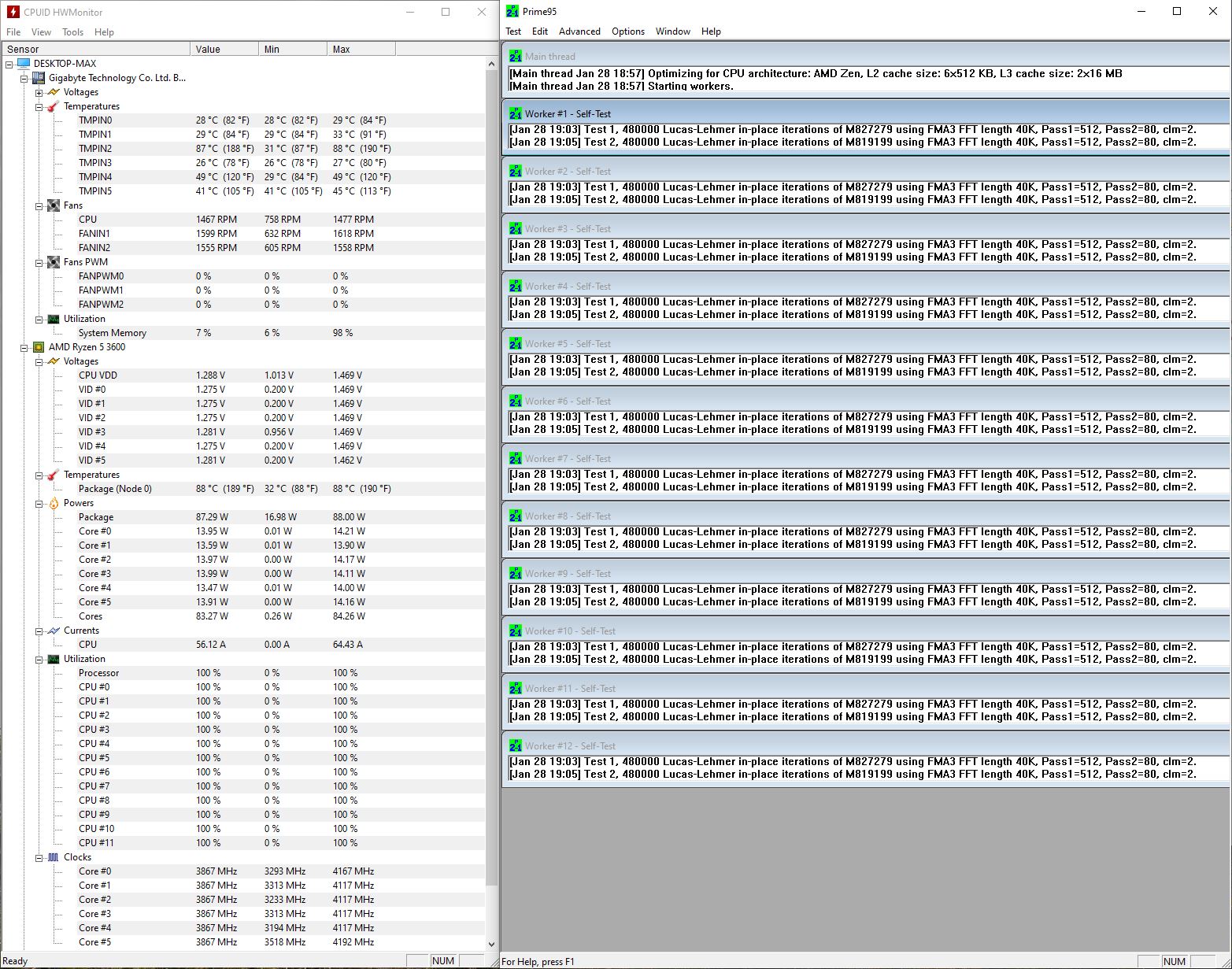Click the Main thread window icon
Image resolution: width=1232 pixels, height=969 pixels.
(516, 57)
